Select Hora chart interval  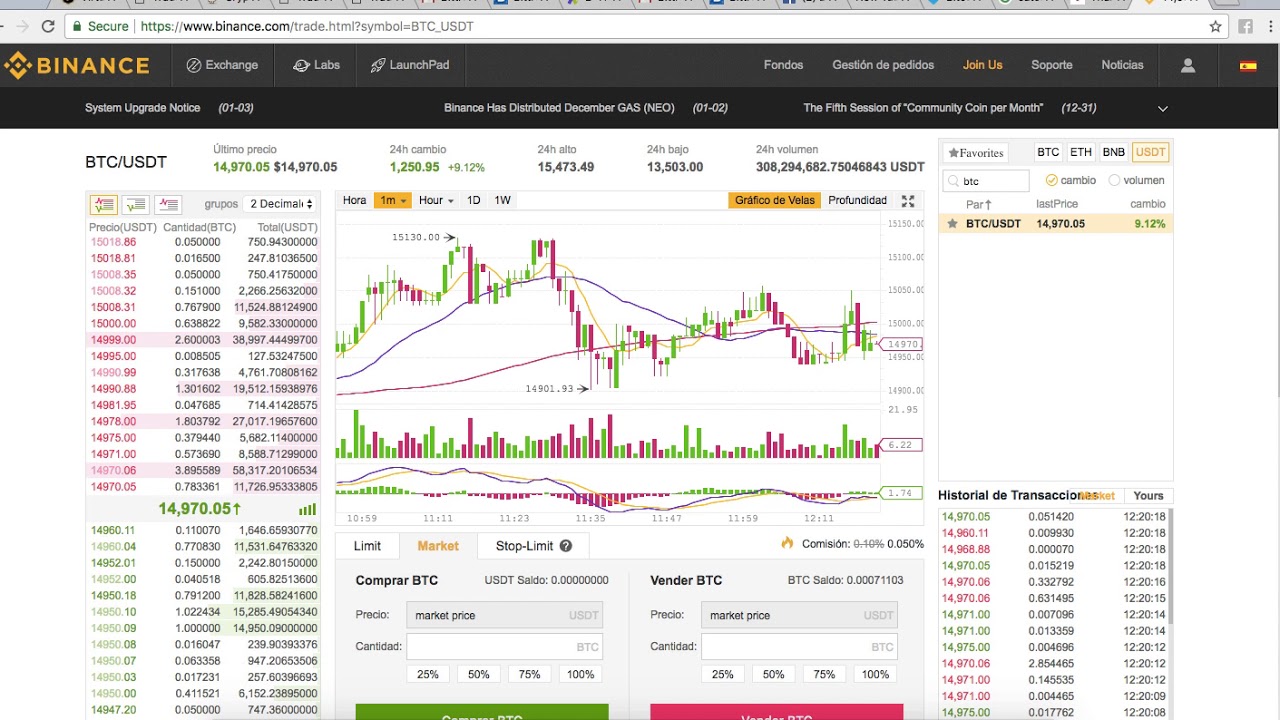[355, 200]
